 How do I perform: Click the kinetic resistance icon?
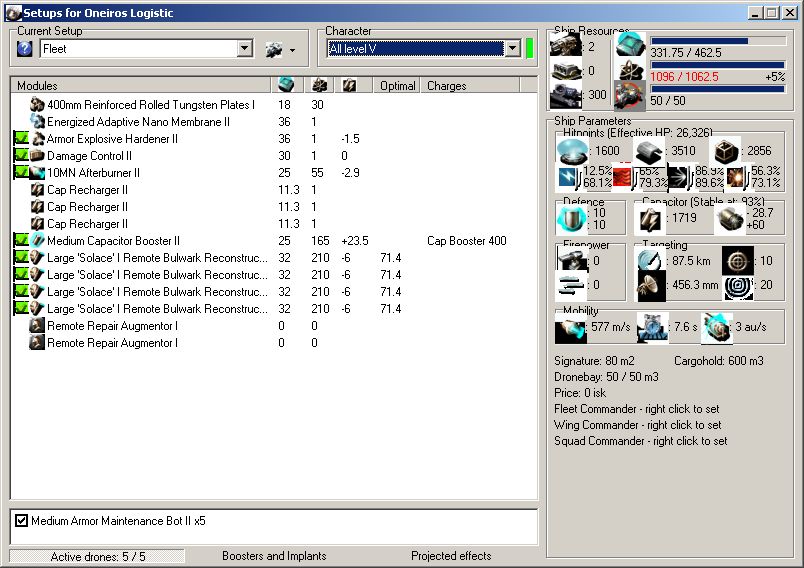coord(679,177)
